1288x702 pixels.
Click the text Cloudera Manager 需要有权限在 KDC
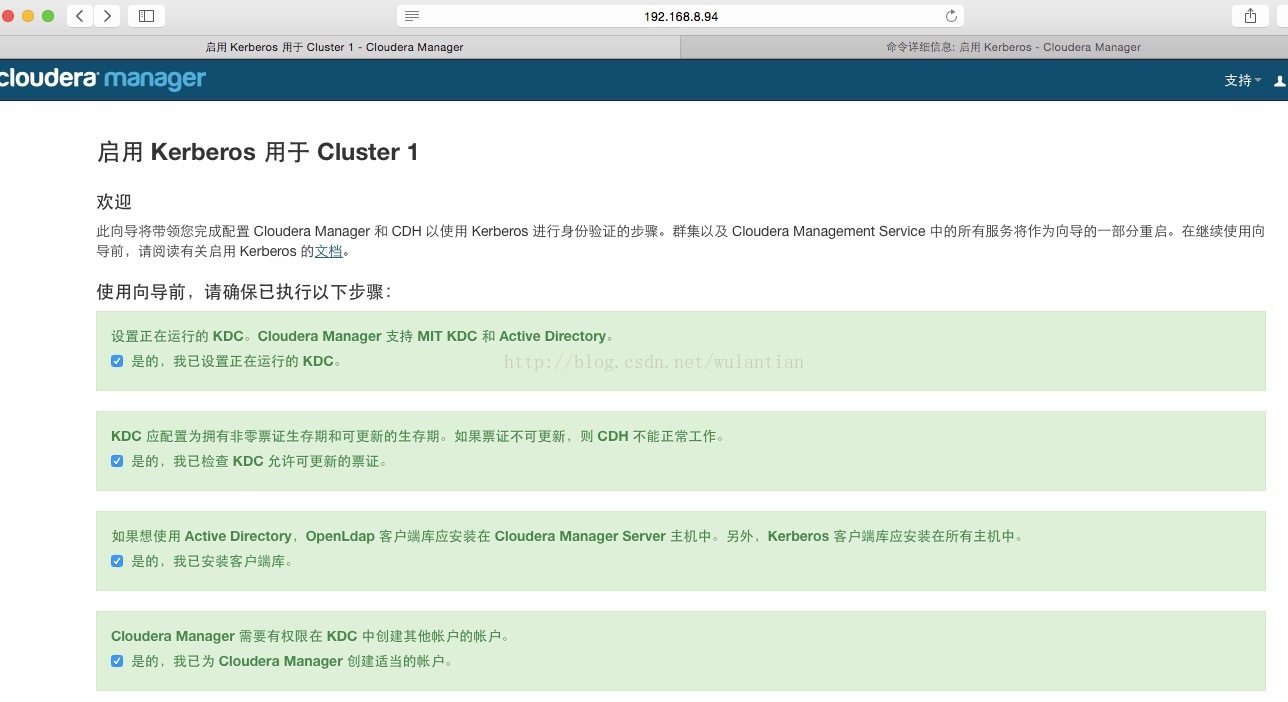coord(311,636)
